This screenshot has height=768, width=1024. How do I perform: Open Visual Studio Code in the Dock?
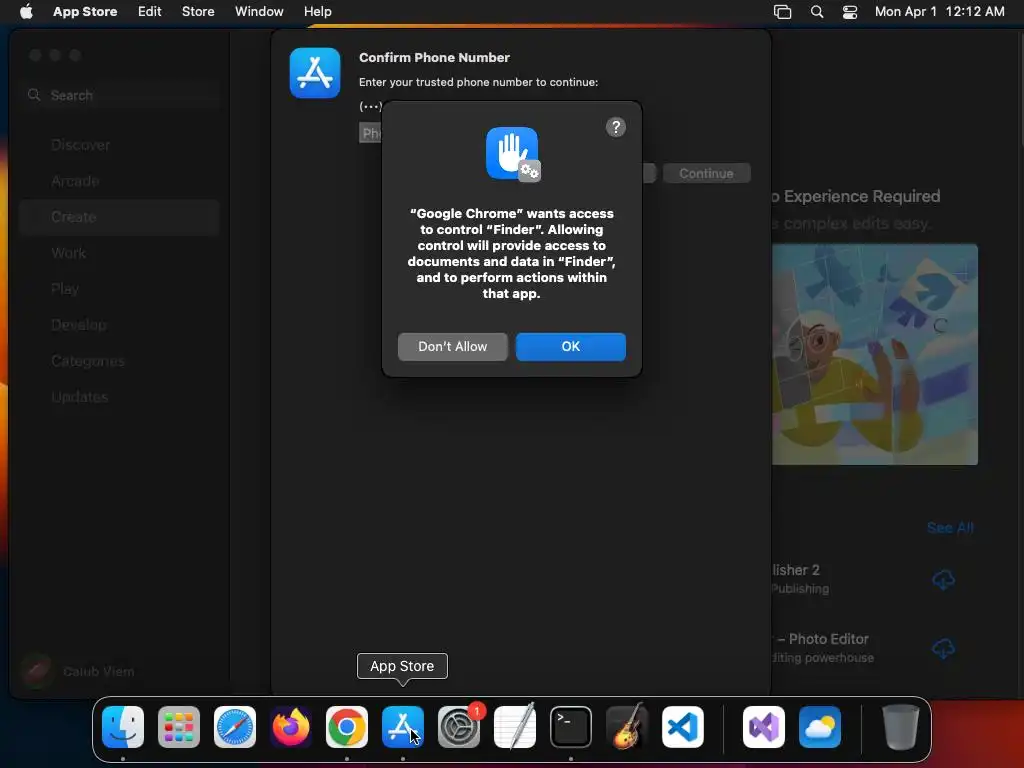point(682,727)
